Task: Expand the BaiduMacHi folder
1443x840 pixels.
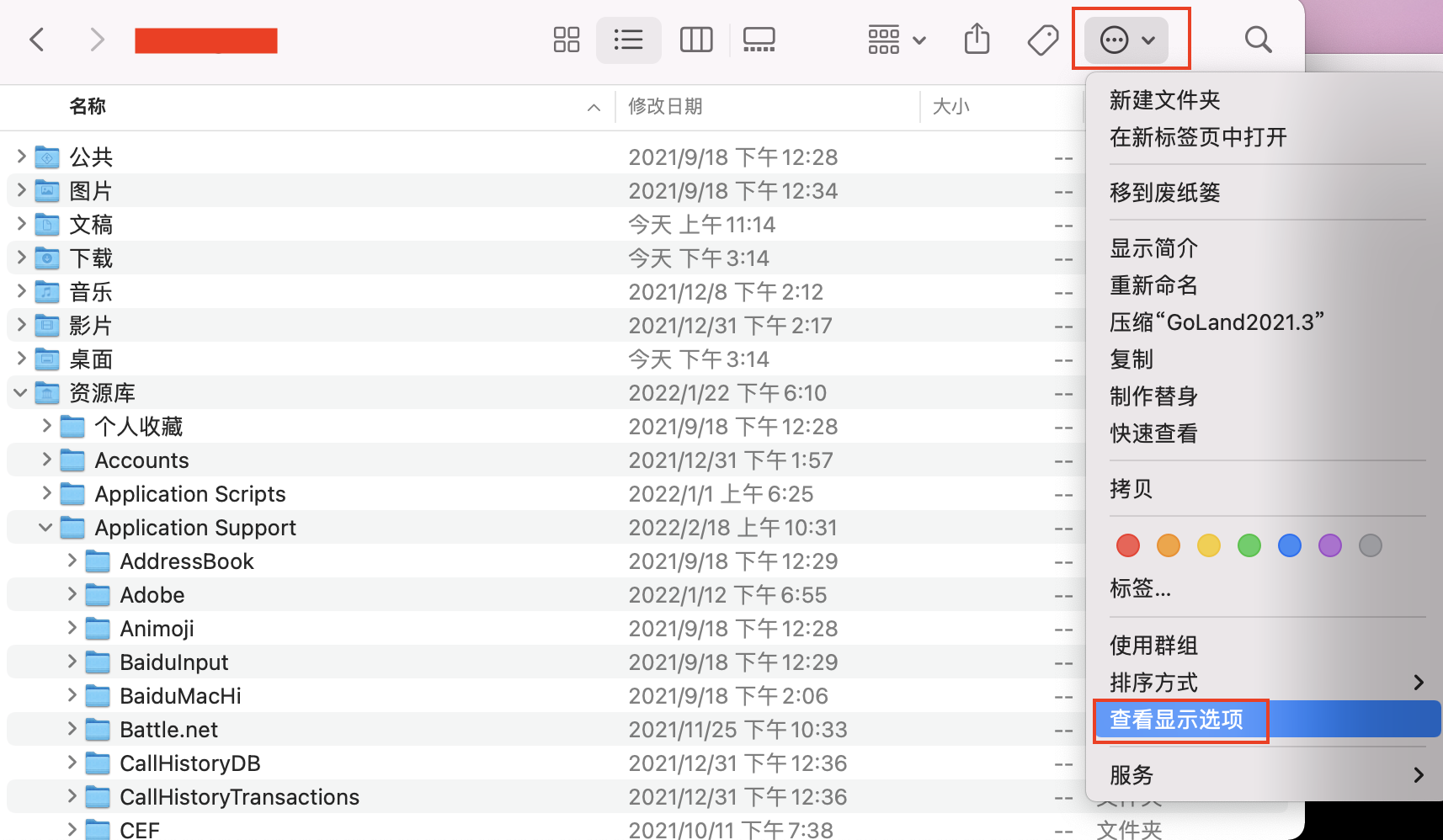Action: point(72,694)
